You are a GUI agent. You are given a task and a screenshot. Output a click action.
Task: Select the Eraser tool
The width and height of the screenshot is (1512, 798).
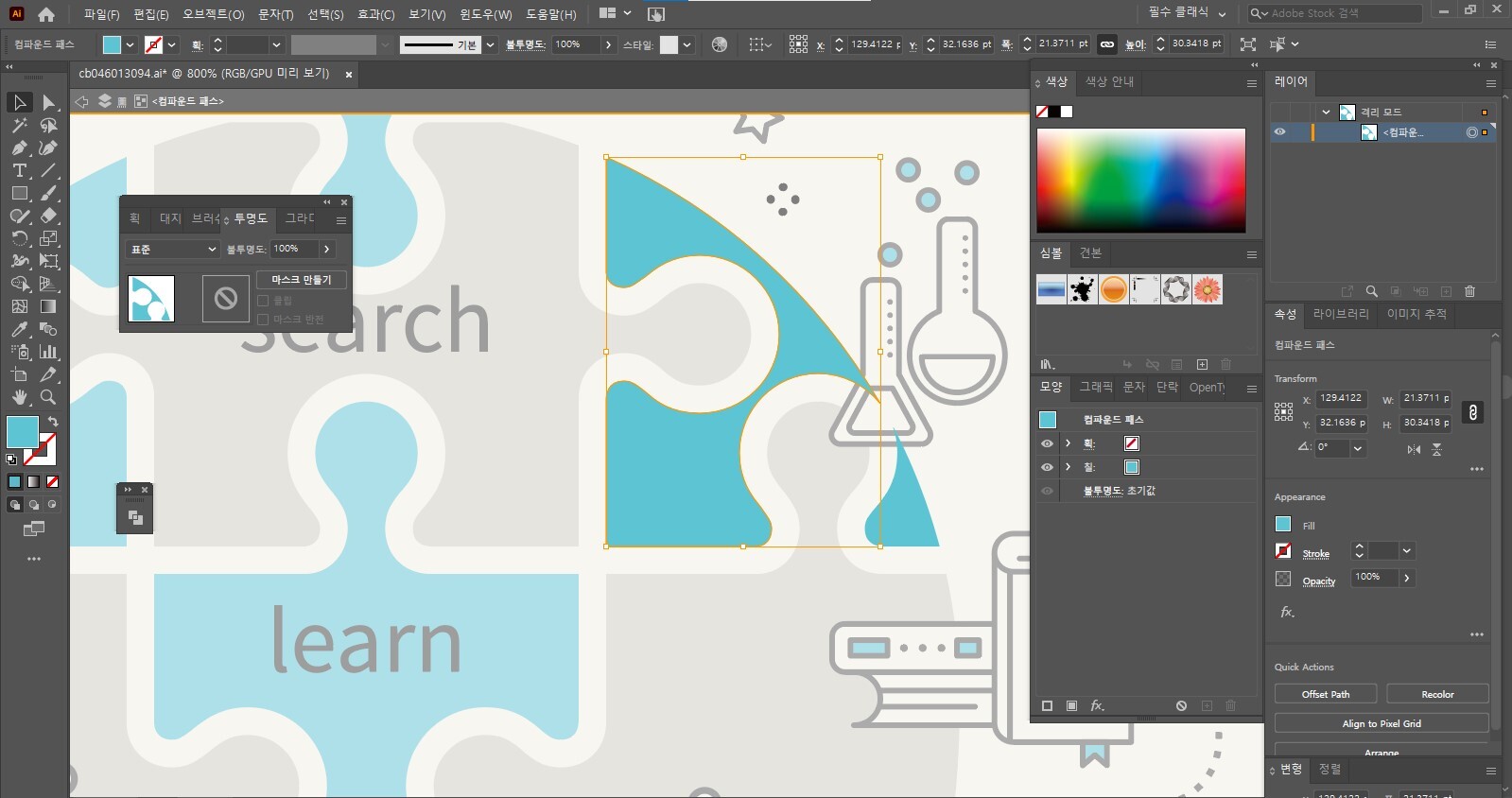click(48, 217)
